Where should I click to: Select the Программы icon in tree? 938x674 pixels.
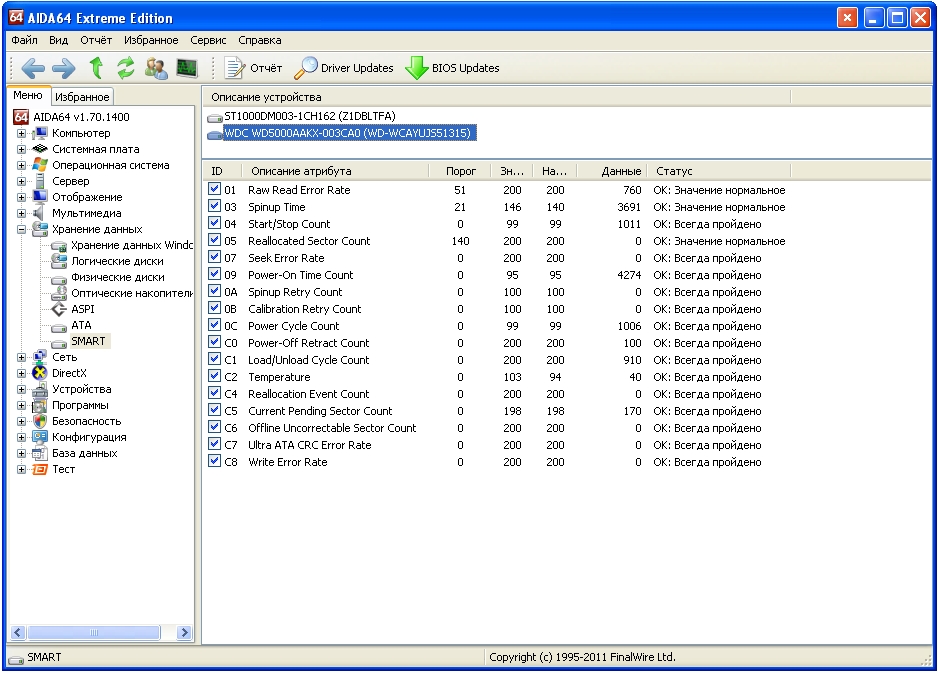point(40,405)
